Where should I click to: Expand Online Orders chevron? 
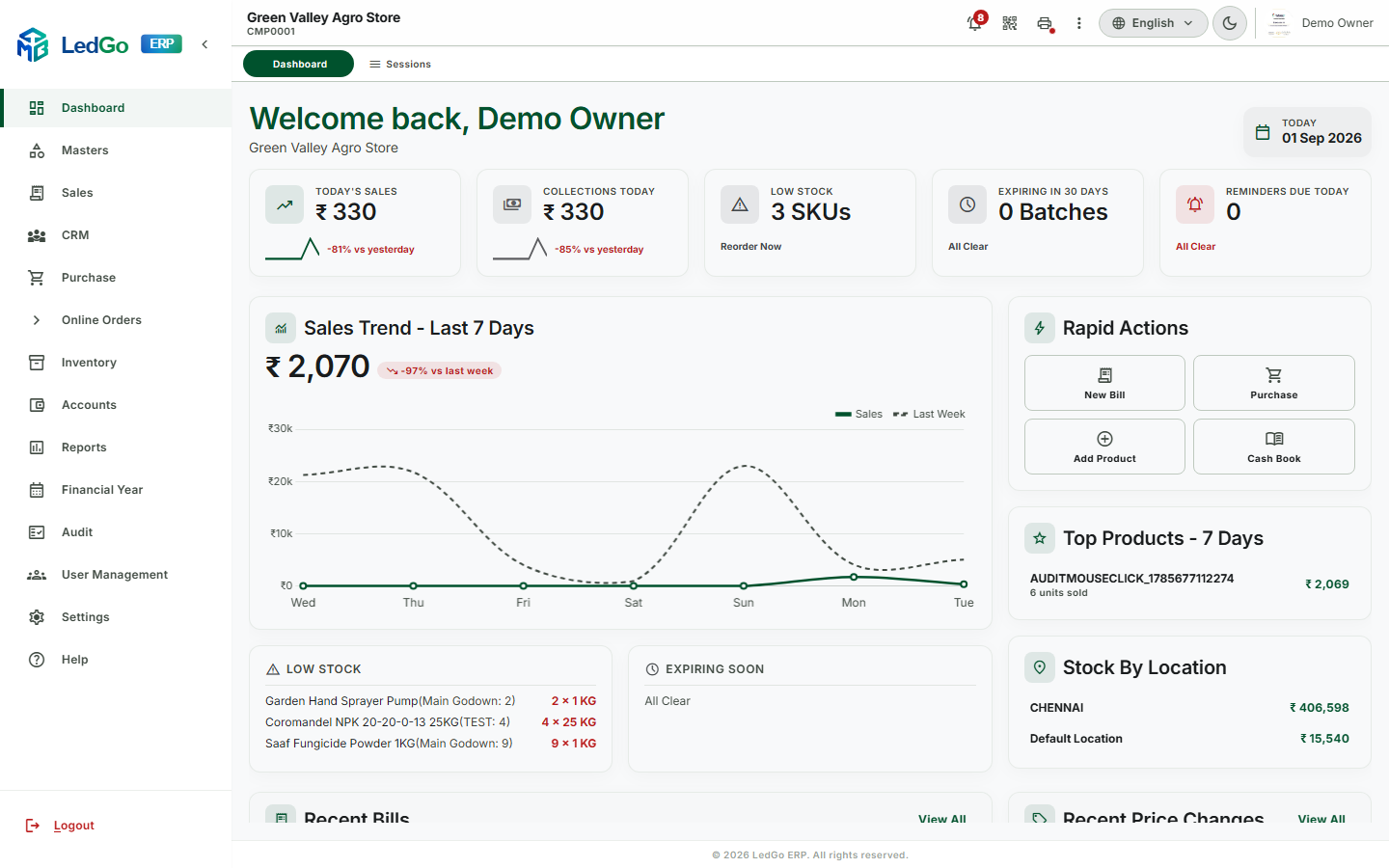pos(37,320)
